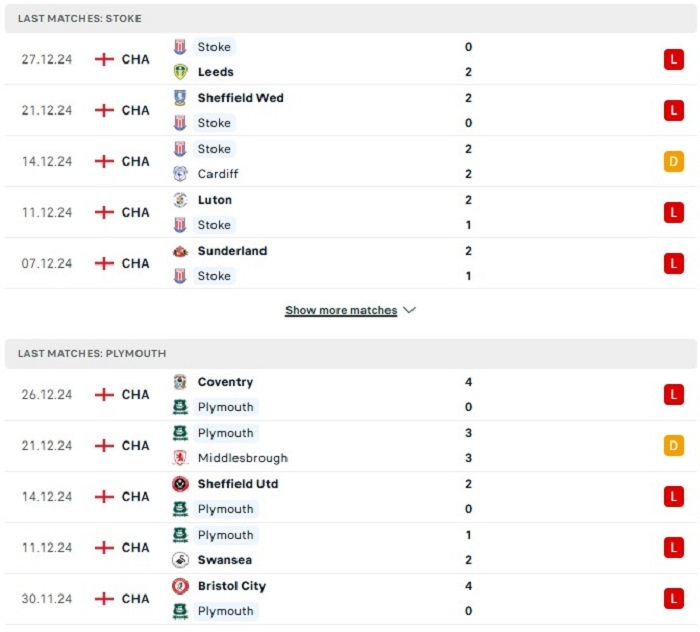Open the Last Matches: Stoke section header

tap(350, 18)
